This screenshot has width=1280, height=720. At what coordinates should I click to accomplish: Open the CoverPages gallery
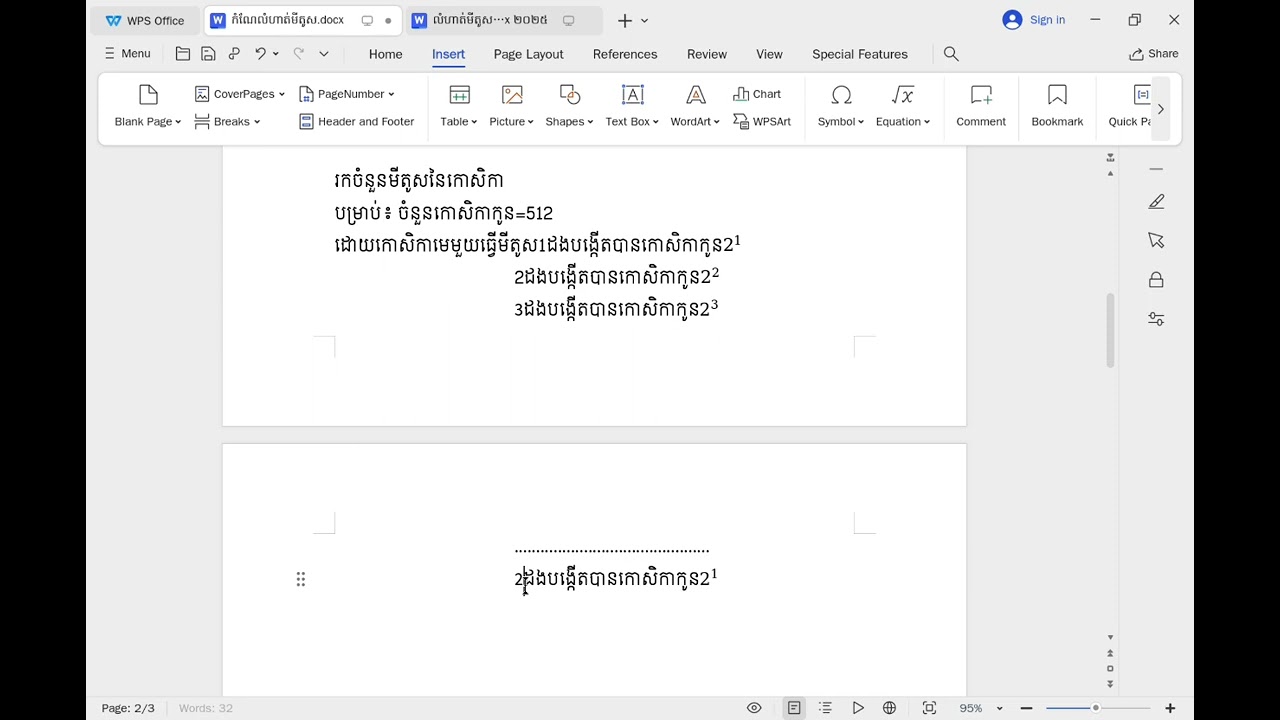(x=239, y=94)
